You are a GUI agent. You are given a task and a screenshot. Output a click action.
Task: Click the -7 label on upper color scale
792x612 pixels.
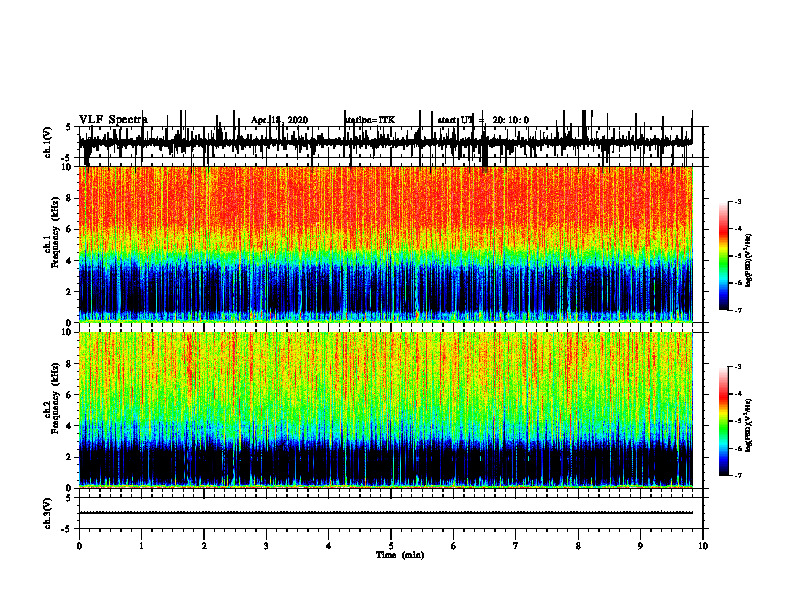738,310
